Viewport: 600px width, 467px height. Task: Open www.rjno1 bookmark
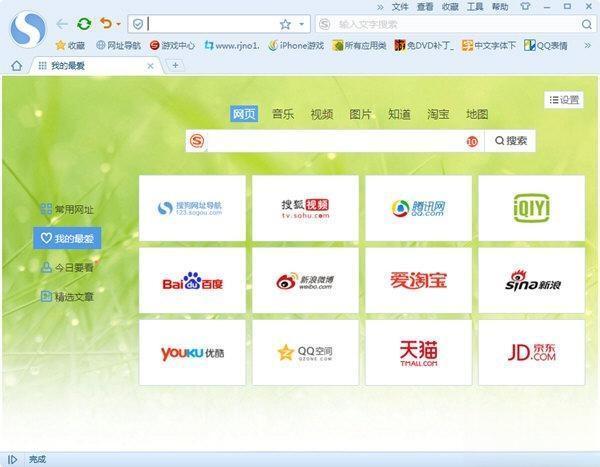tap(232, 46)
